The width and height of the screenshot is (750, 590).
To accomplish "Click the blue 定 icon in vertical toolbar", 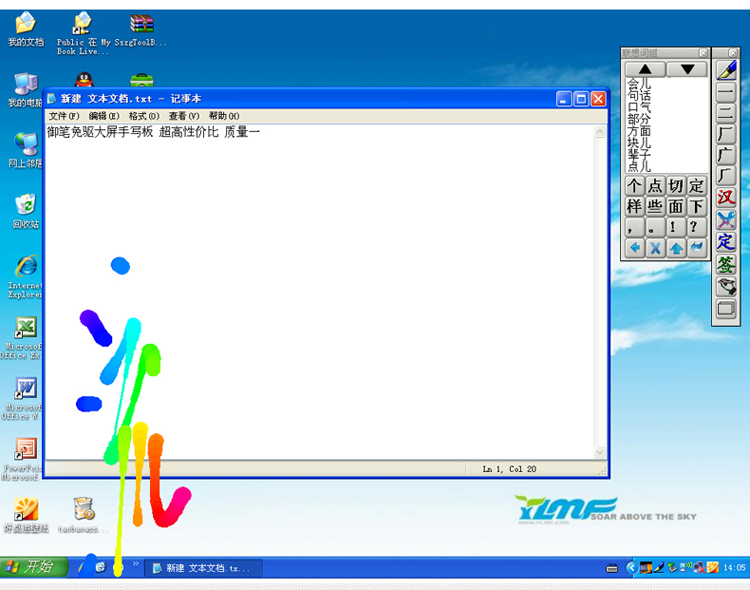I will tap(726, 241).
